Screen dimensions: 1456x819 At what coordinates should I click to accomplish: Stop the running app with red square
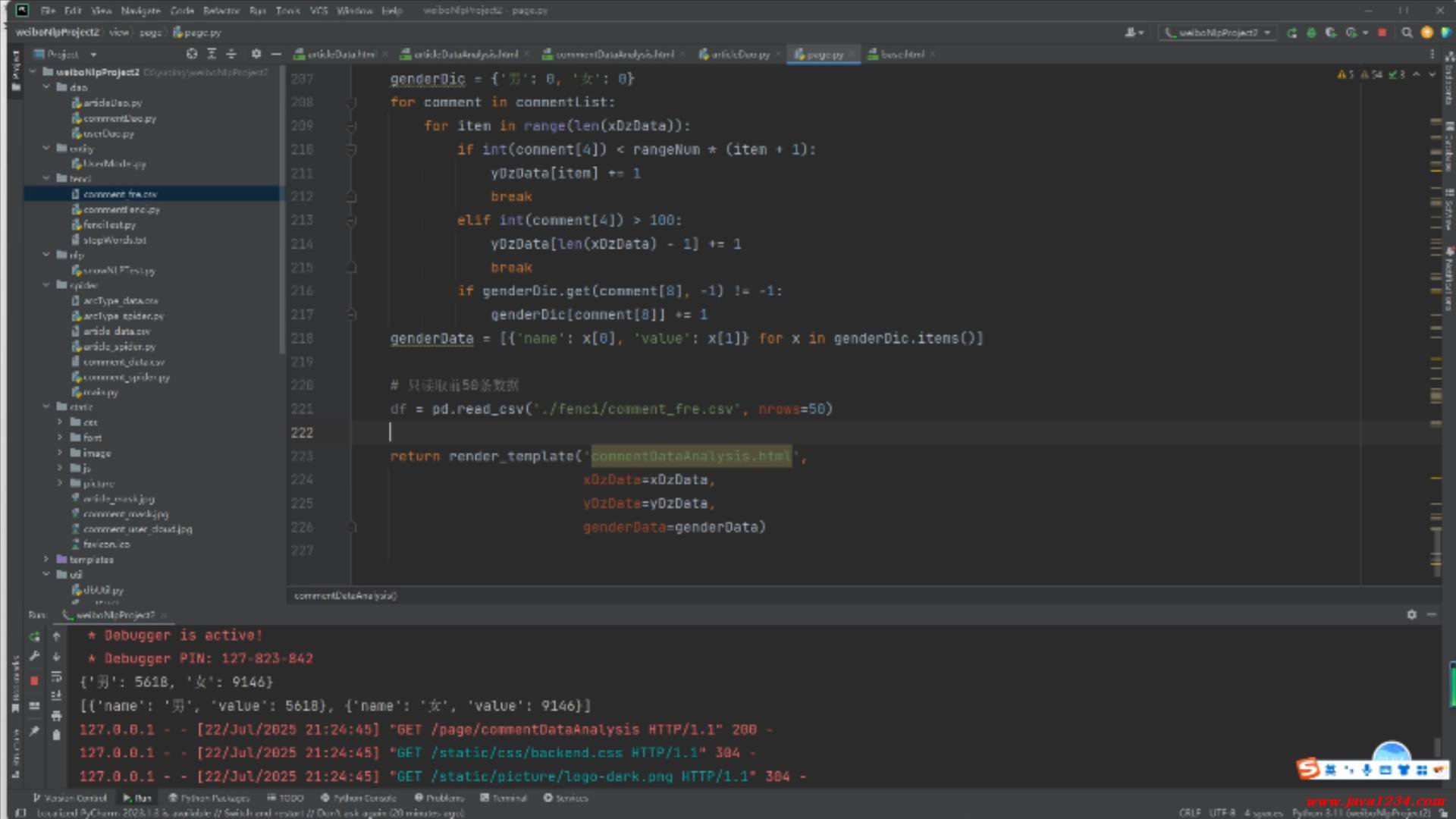click(x=1382, y=33)
